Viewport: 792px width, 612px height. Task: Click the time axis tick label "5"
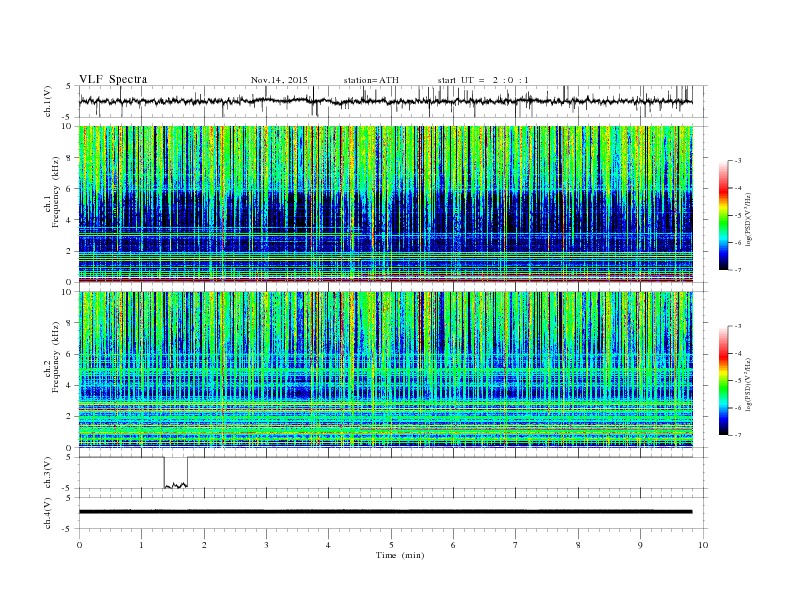click(x=391, y=545)
